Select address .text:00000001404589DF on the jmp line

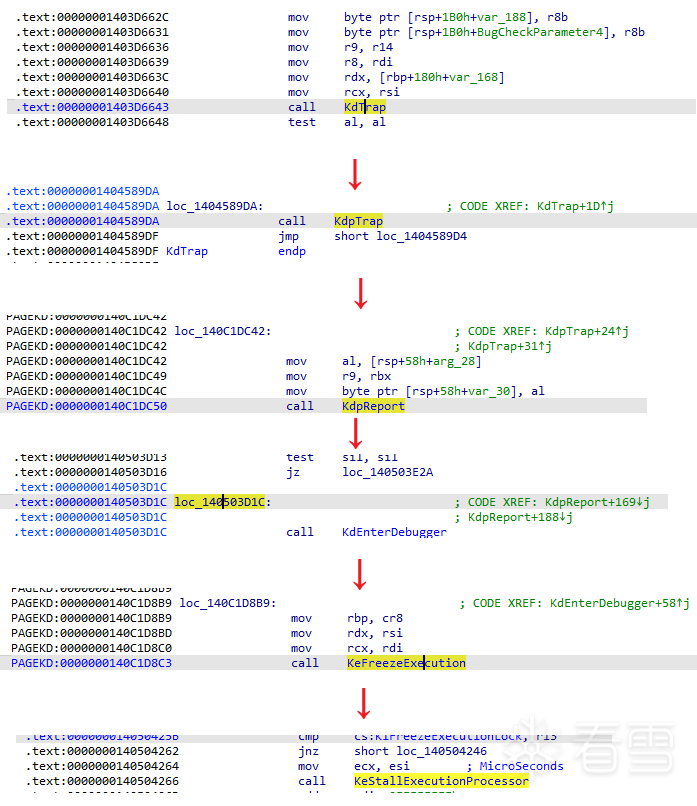[x=83, y=236]
